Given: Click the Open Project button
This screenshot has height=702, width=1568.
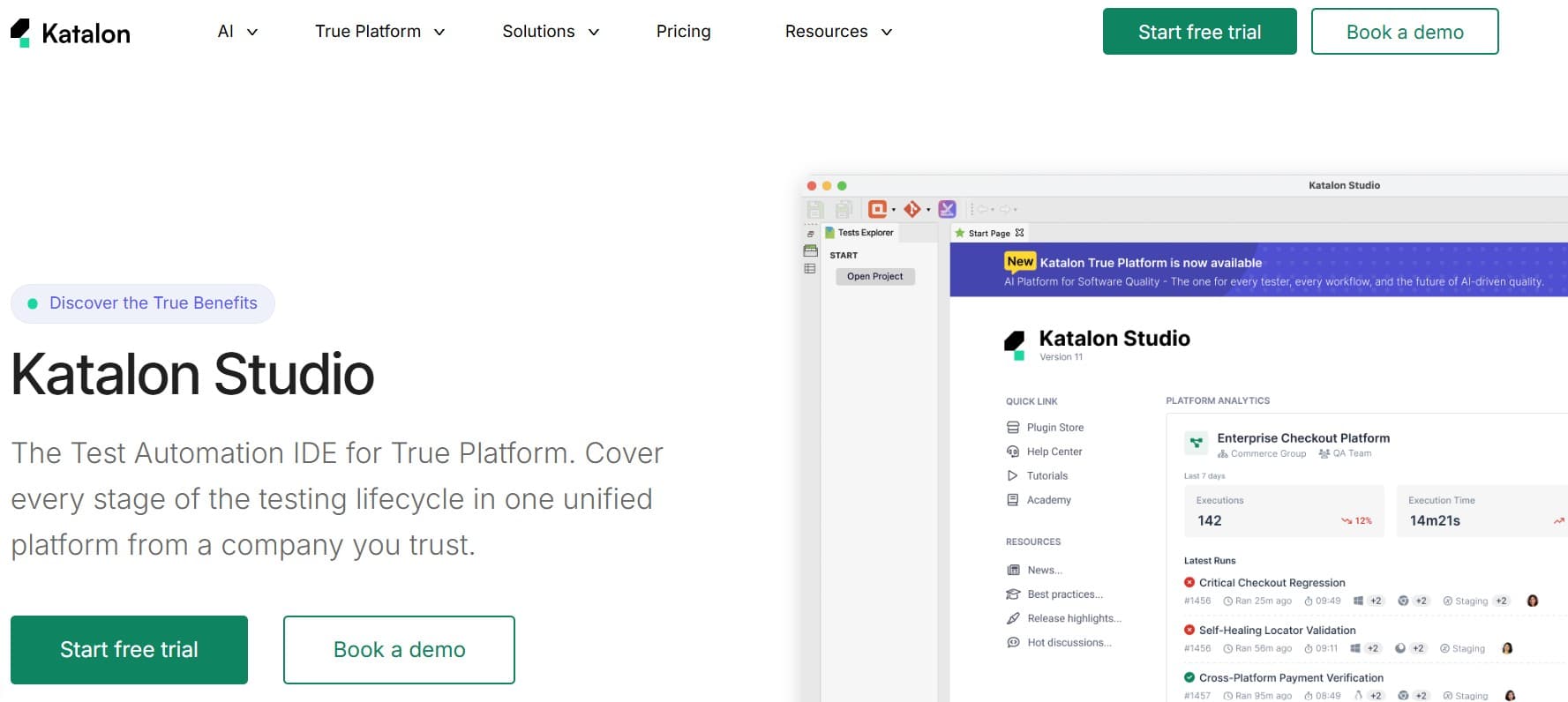Looking at the screenshot, I should pos(875,276).
